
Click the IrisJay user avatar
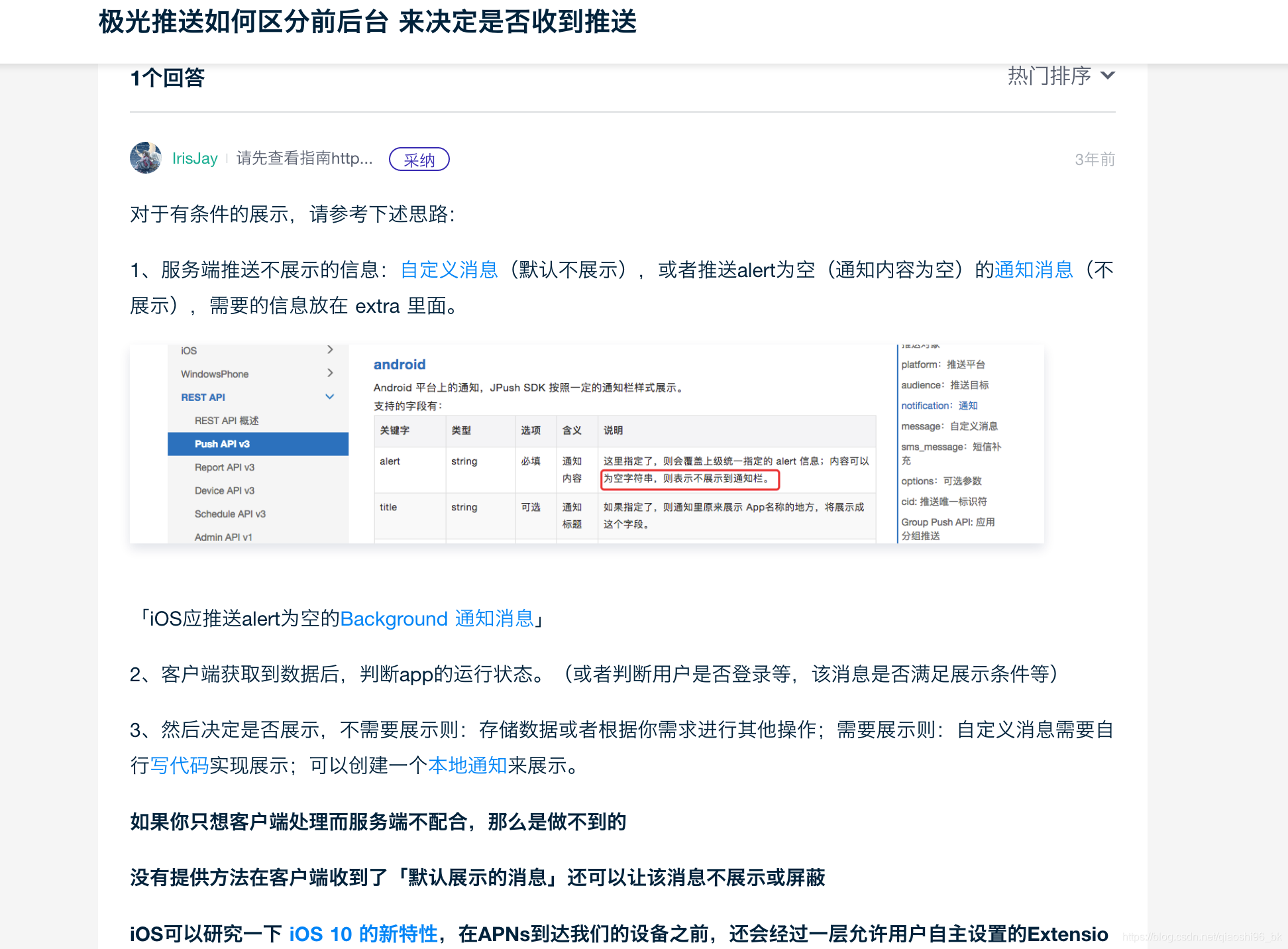point(146,158)
